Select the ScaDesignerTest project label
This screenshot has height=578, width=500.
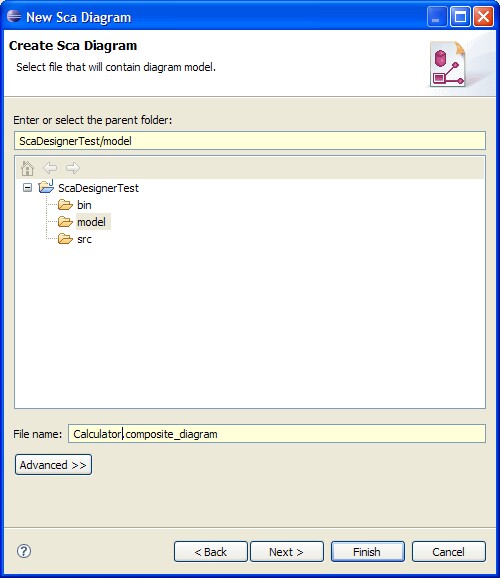click(x=98, y=188)
